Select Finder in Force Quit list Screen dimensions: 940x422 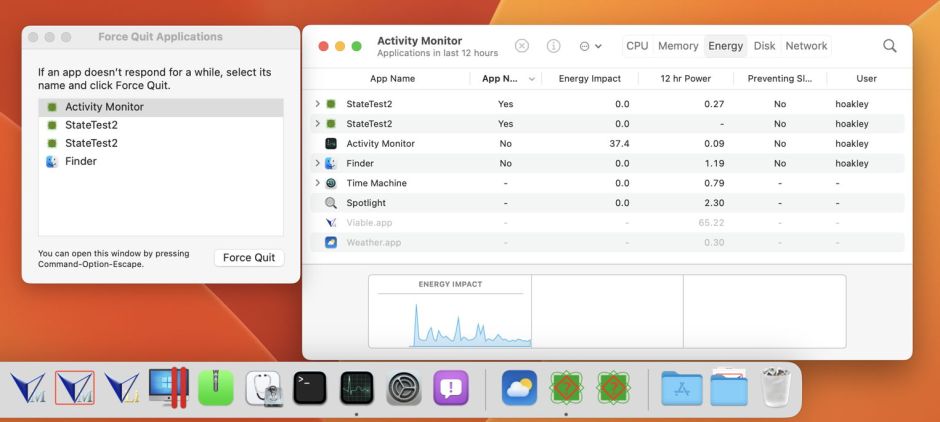pos(81,161)
